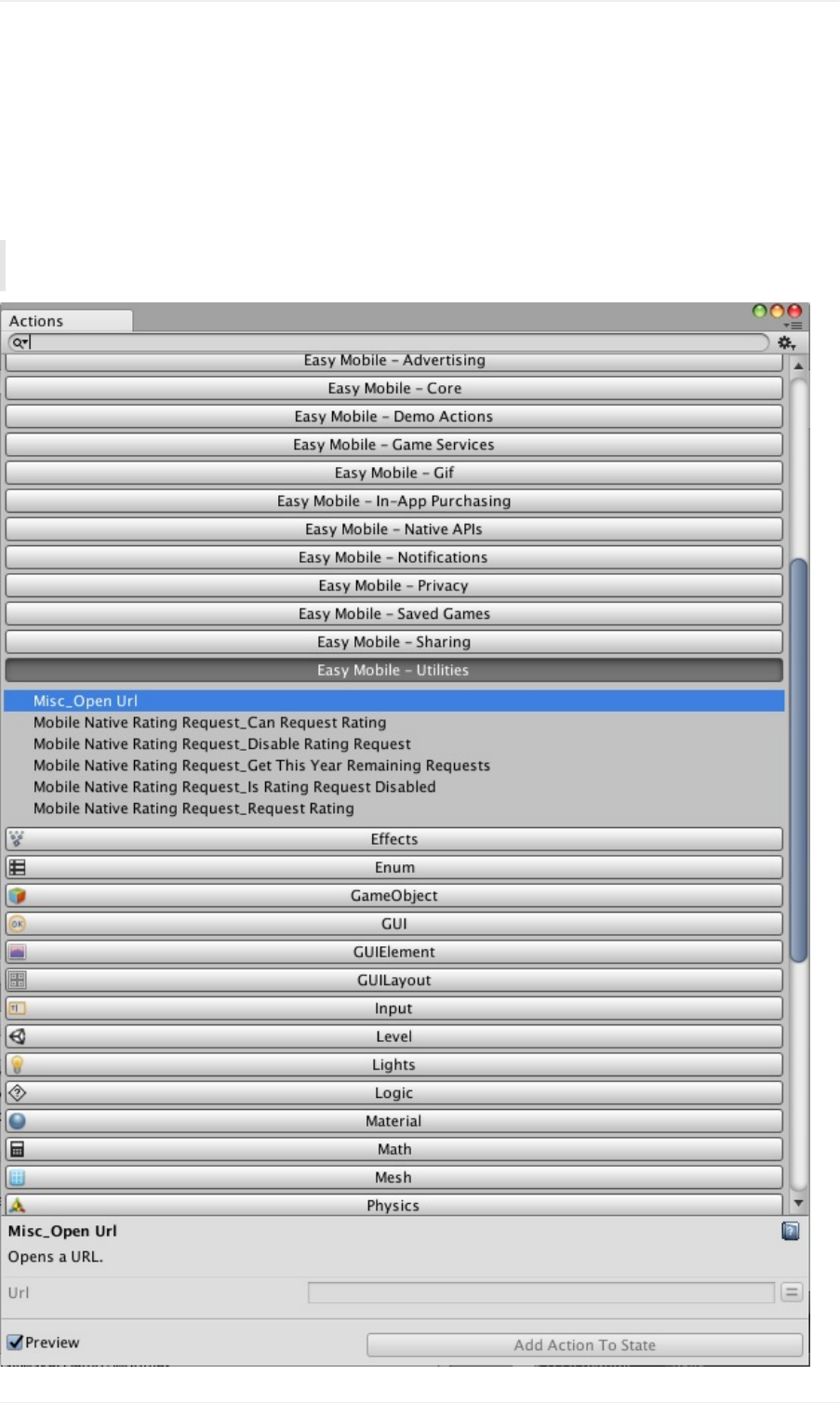Focus the actions search field
The height and width of the screenshot is (1403, 840).
tap(389, 342)
